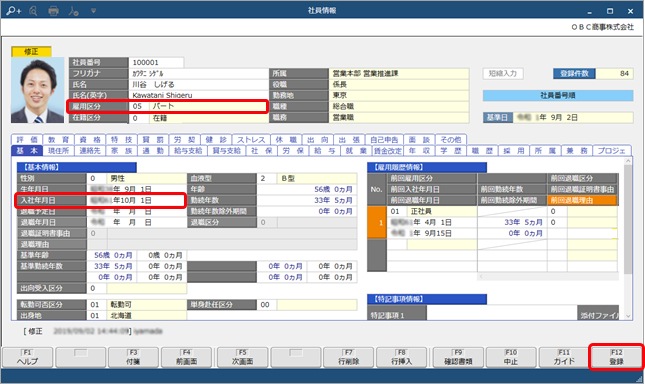Go to the 出張 tab
Image resolution: width=645 pixels, height=384 pixels.
(349, 140)
